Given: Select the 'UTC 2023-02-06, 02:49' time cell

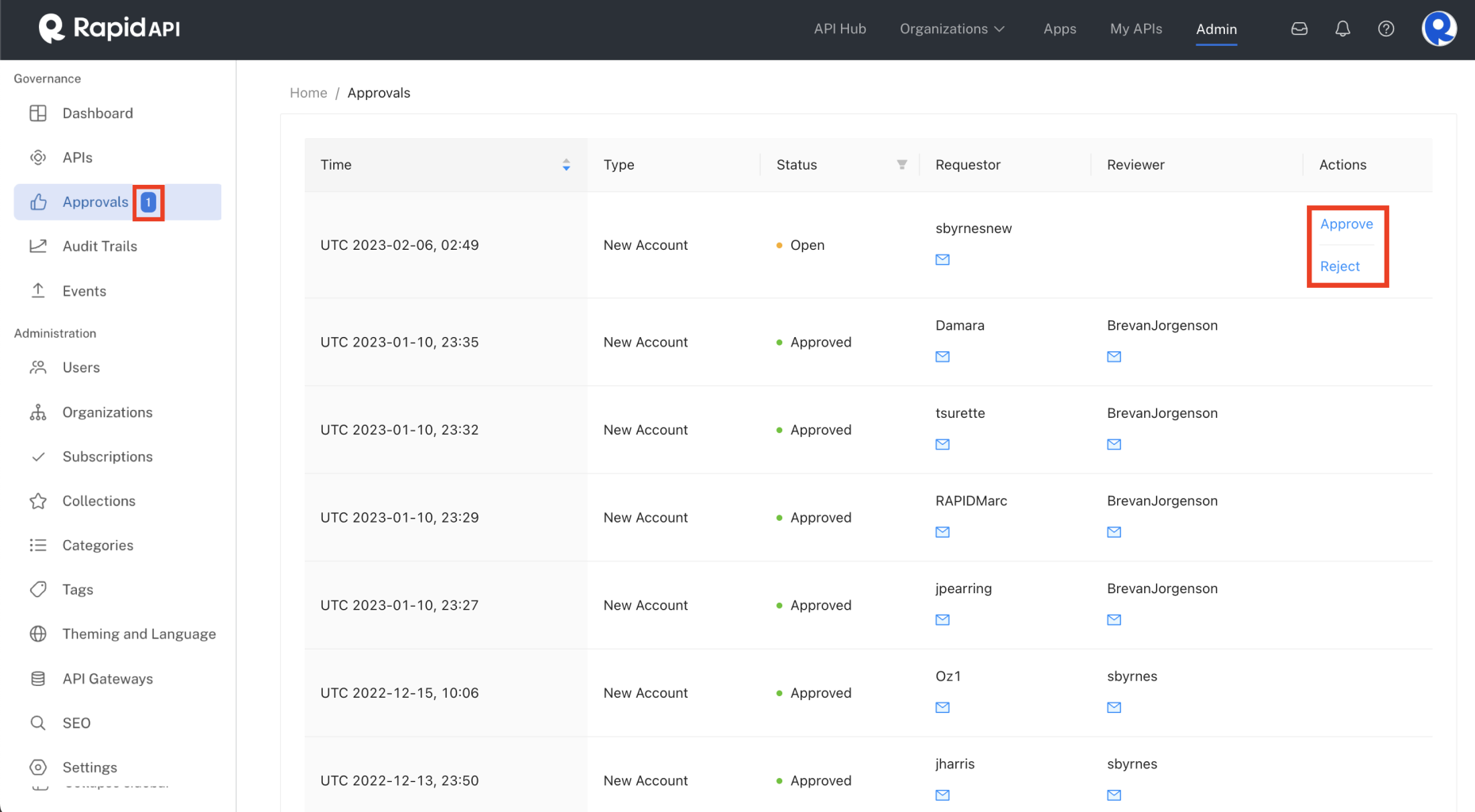Looking at the screenshot, I should 399,245.
